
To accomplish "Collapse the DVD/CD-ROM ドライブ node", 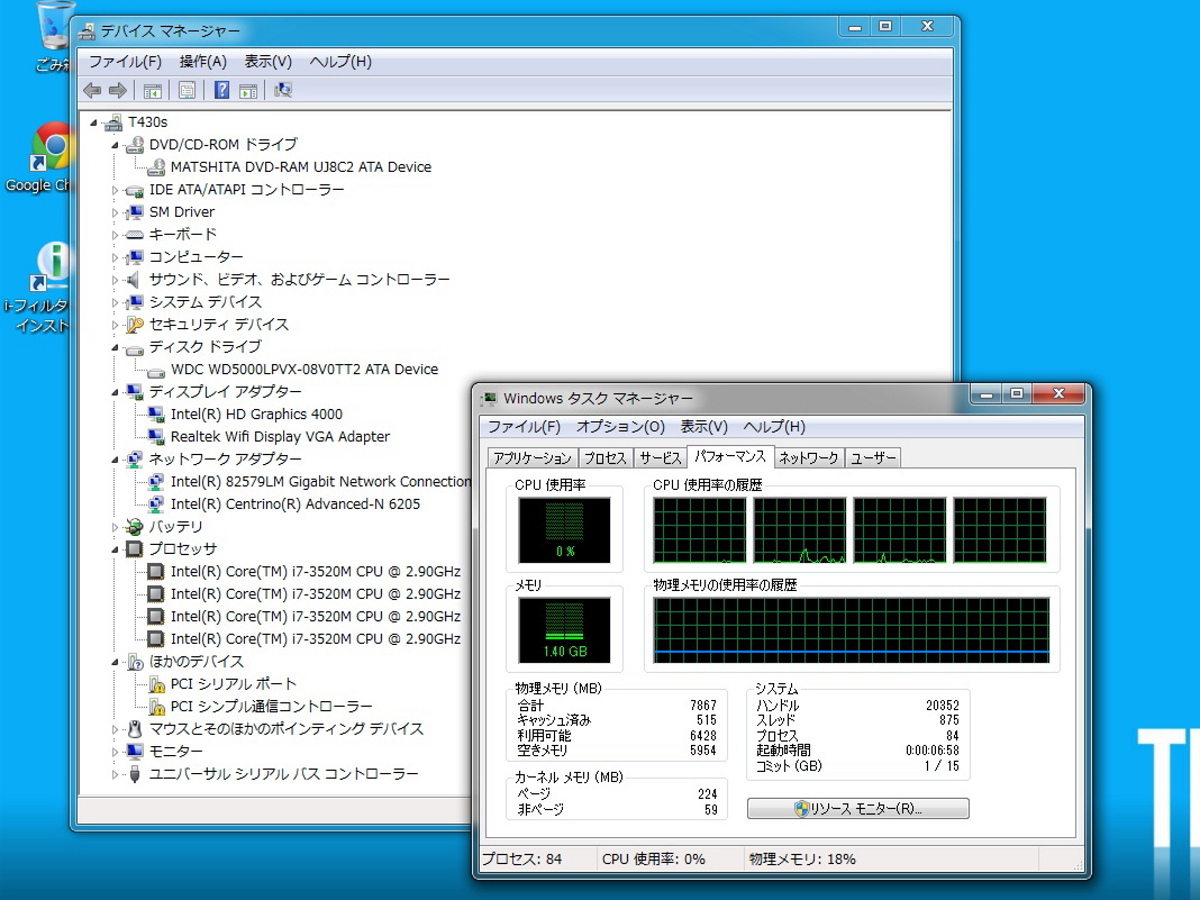I will (x=115, y=145).
